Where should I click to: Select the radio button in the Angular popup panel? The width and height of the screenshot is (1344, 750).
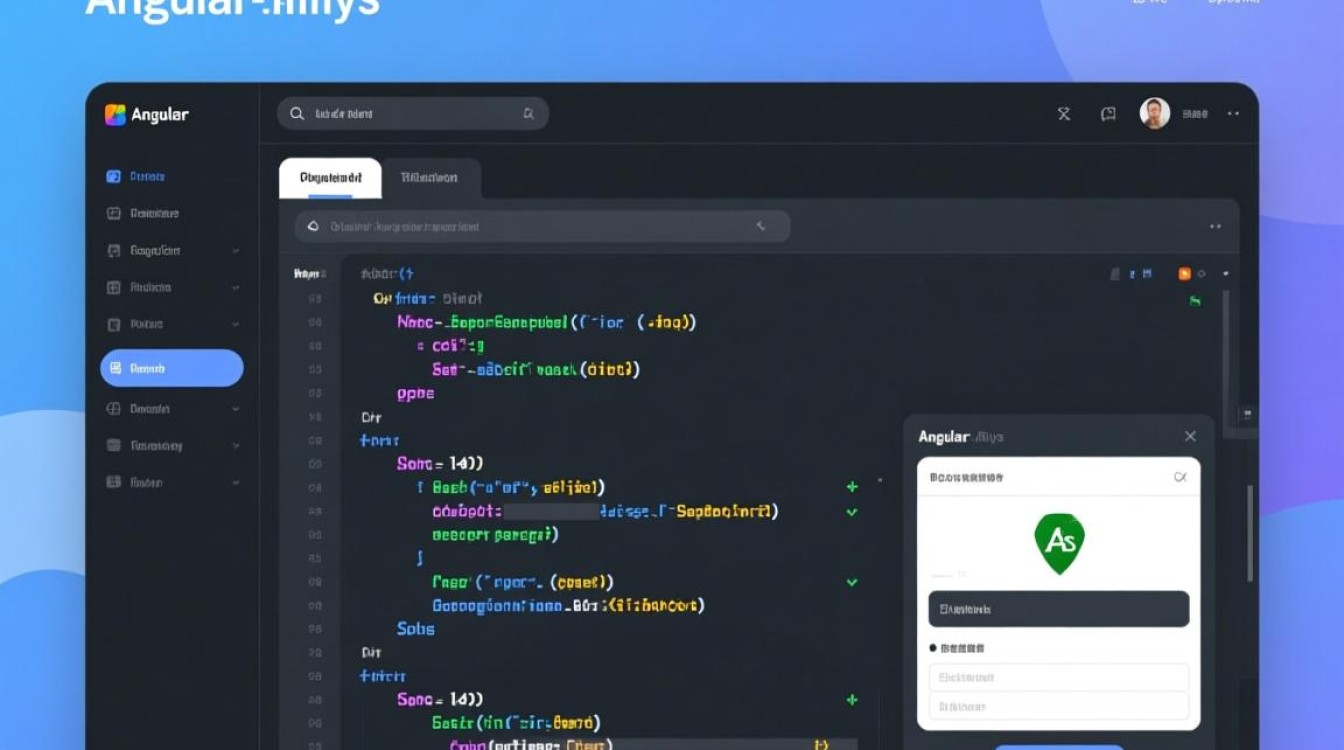(x=931, y=647)
